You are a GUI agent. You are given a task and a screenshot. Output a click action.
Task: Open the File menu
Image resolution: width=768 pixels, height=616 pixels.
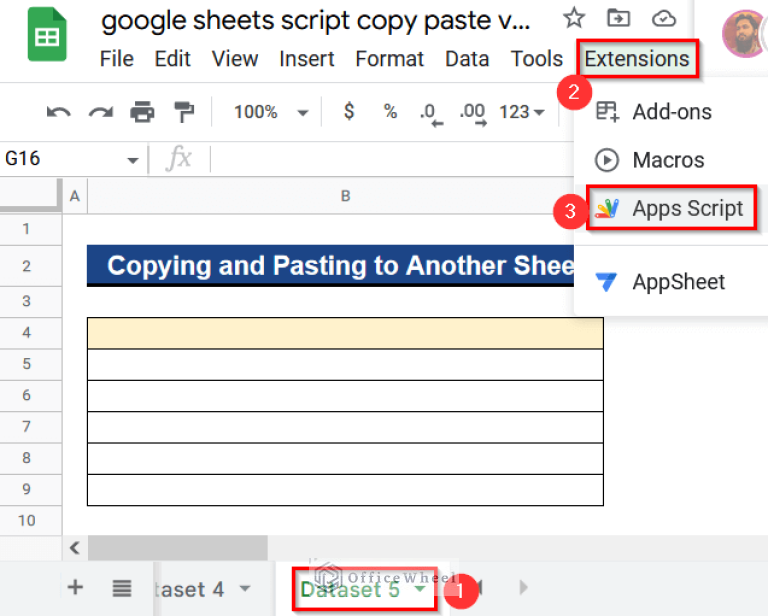117,59
